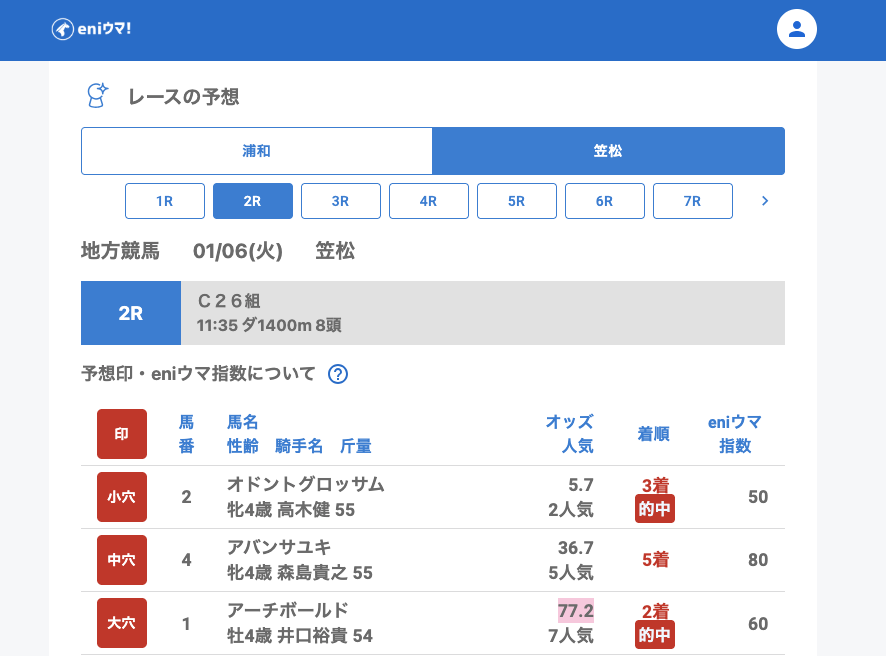This screenshot has height=656, width=886.
Task: Open the question mark help icon
Action: tap(338, 374)
